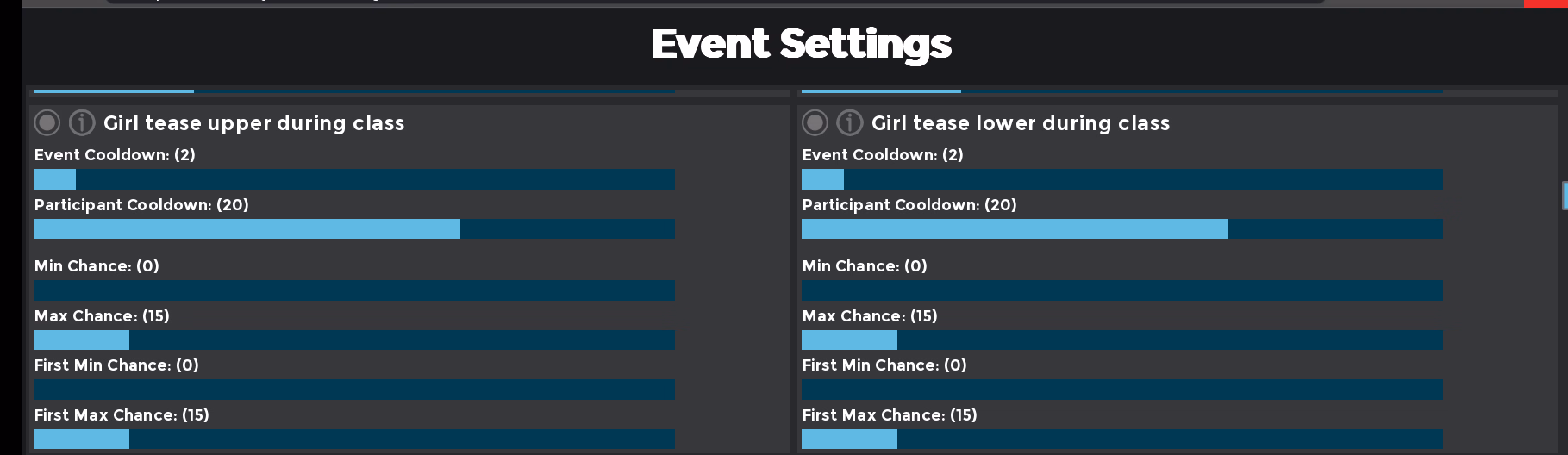Click First Min Chance slider in upper panel
Screen dimensions: 1568x455
pyautogui.click(x=354, y=390)
